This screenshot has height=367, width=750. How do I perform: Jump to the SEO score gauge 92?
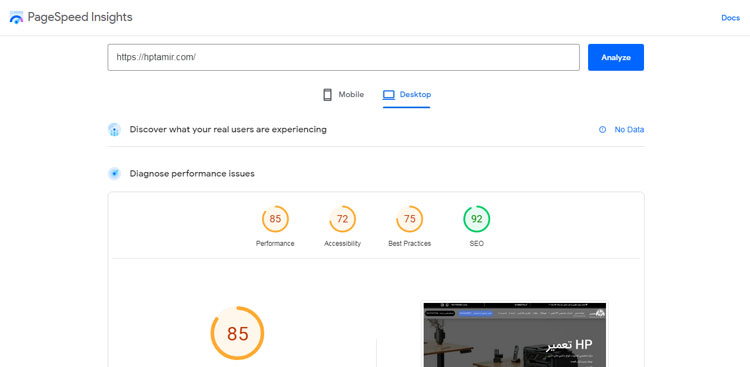point(476,219)
